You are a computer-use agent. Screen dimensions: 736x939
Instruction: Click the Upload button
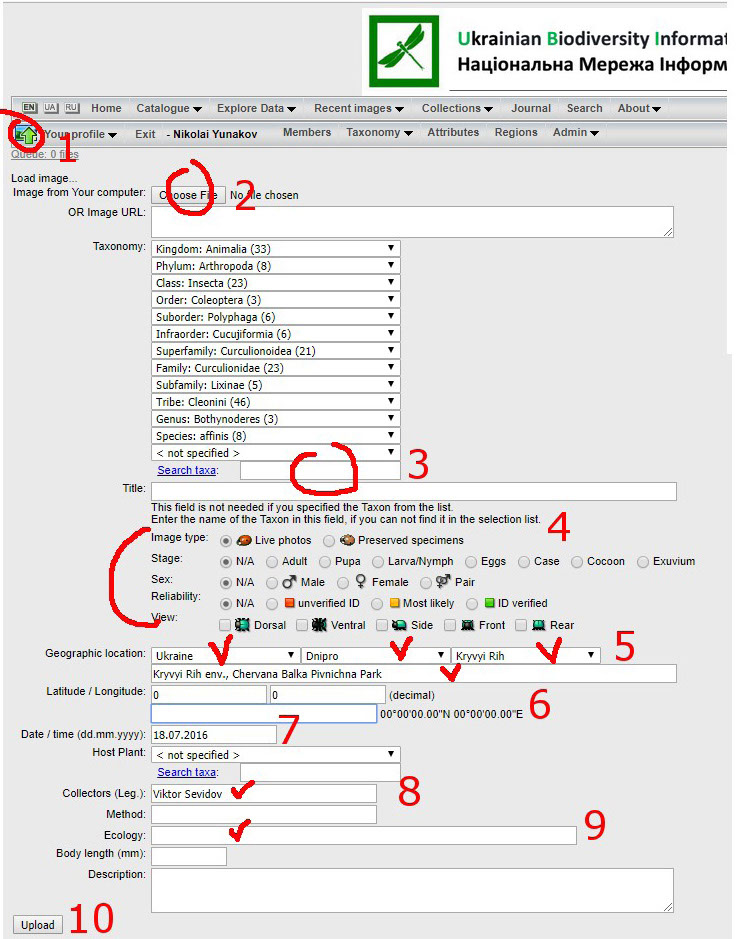(x=38, y=925)
